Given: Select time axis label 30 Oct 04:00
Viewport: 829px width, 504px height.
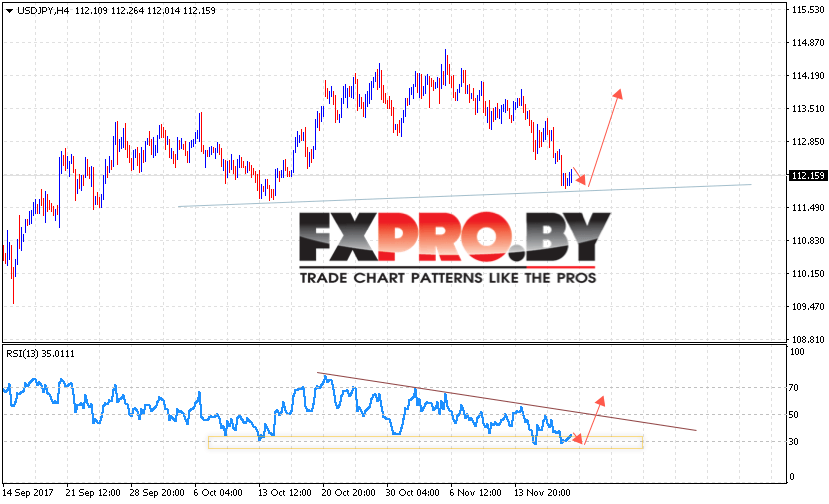Looking at the screenshot, I should pos(412,492).
